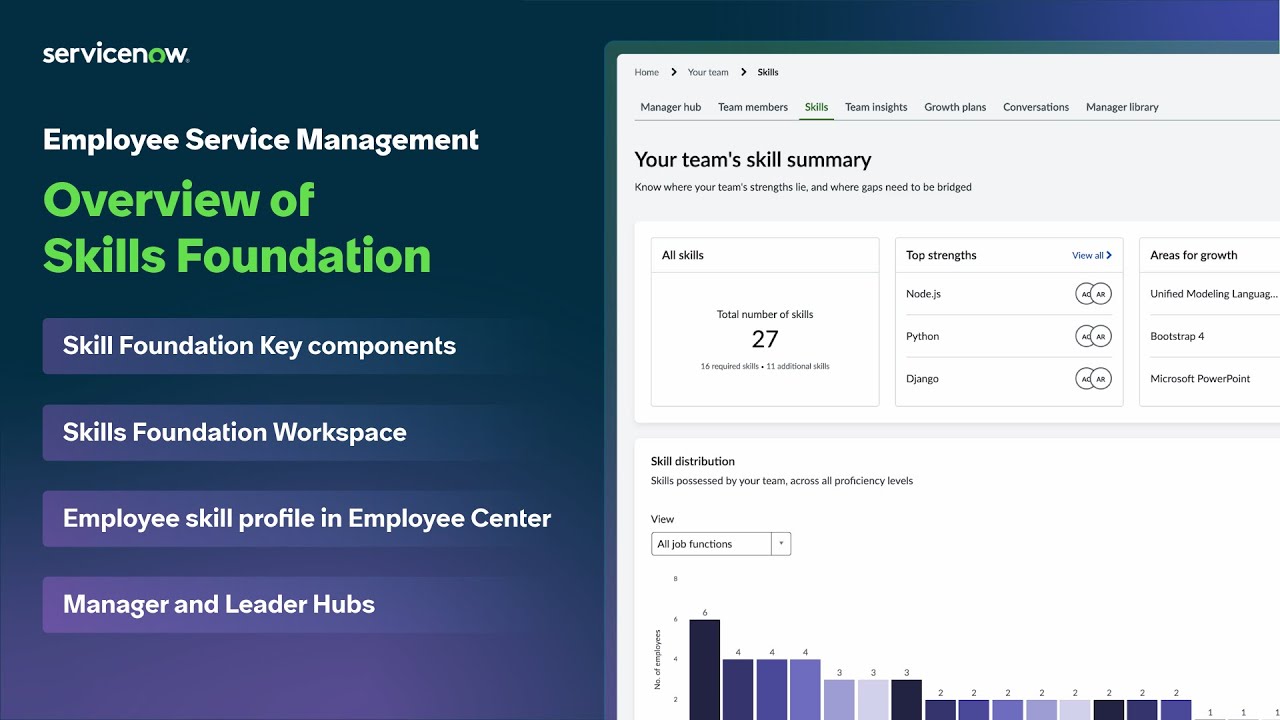Click the AR avatar beside Node.js

pos(1102,293)
